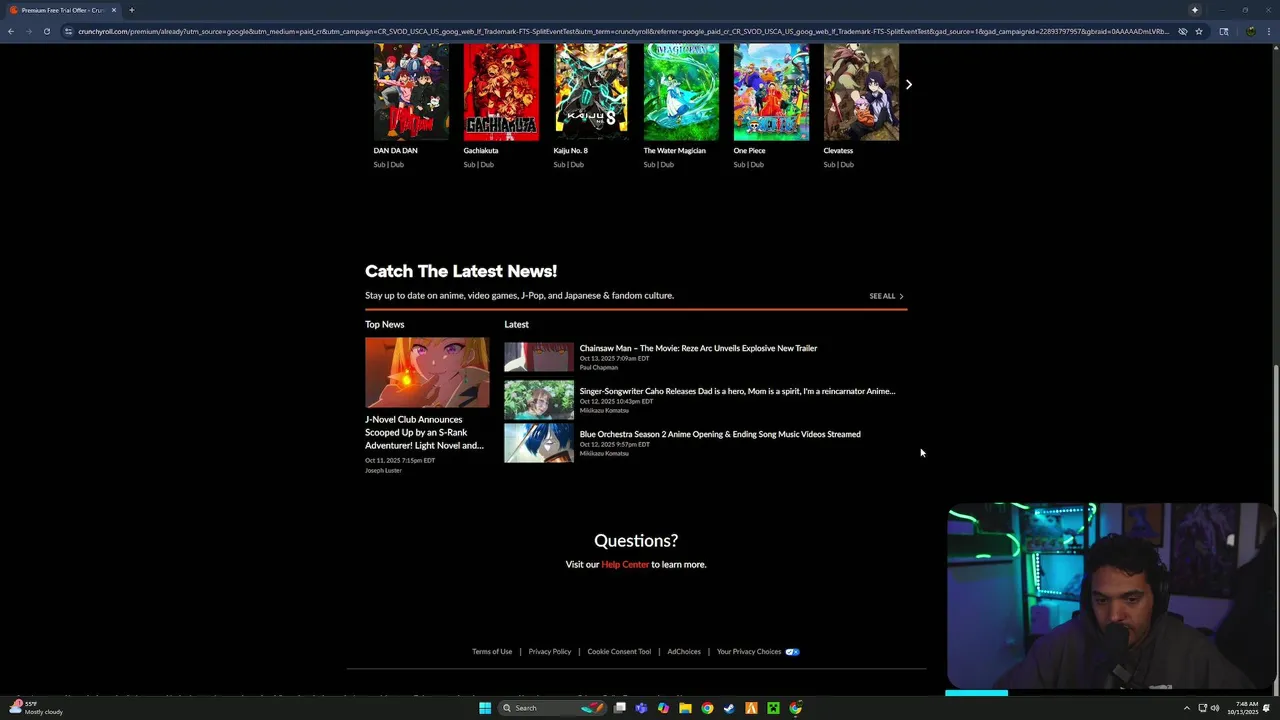The image size is (1280, 720).
Task: Reload the Crunchyroll page
Action: [x=46, y=31]
